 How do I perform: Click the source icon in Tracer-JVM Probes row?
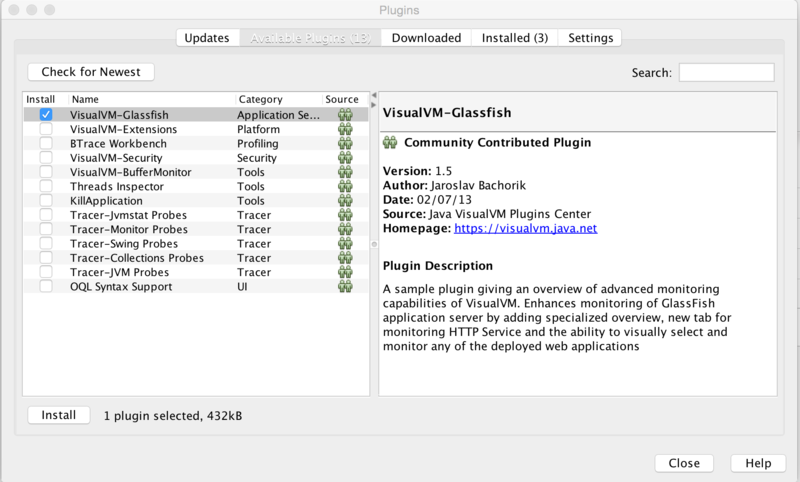point(345,272)
